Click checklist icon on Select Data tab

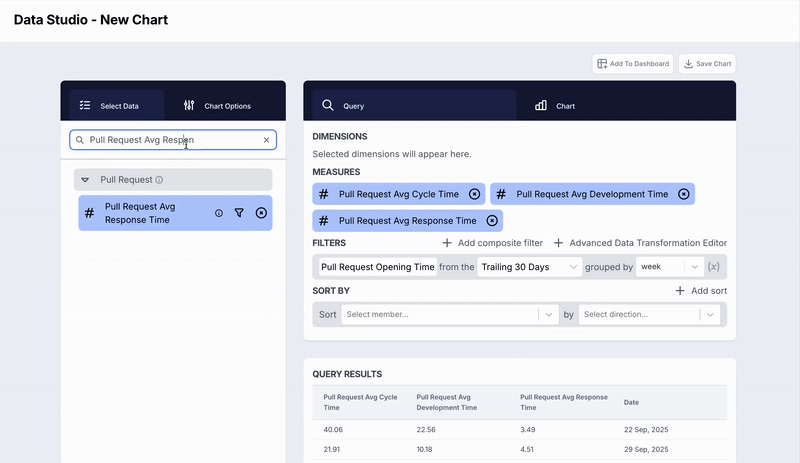tap(85, 105)
